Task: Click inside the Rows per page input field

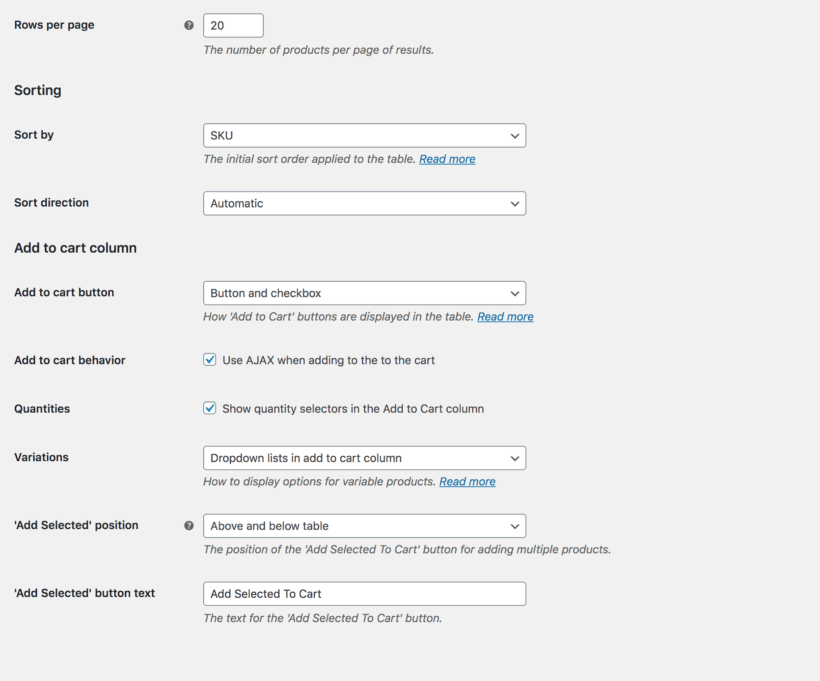Action: 232,25
